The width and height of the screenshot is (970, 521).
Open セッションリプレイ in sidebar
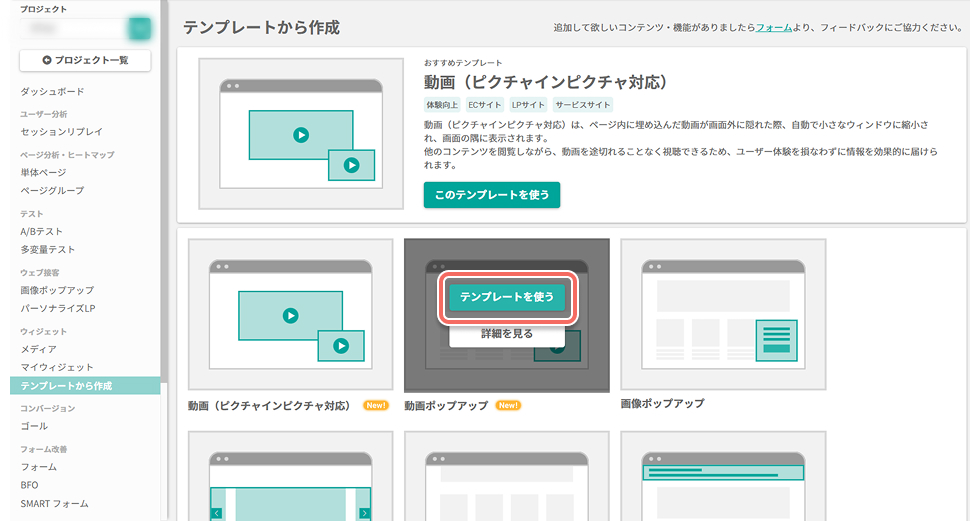pyautogui.click(x=62, y=132)
